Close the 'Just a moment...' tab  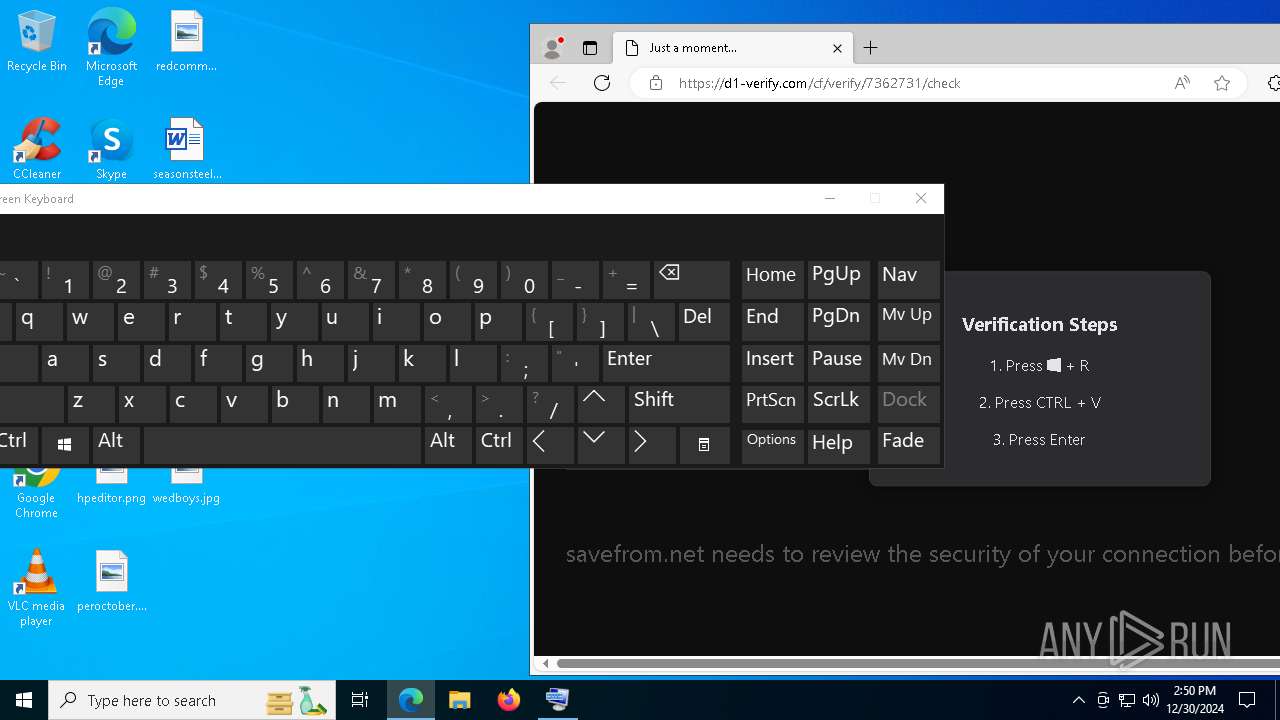tap(837, 48)
